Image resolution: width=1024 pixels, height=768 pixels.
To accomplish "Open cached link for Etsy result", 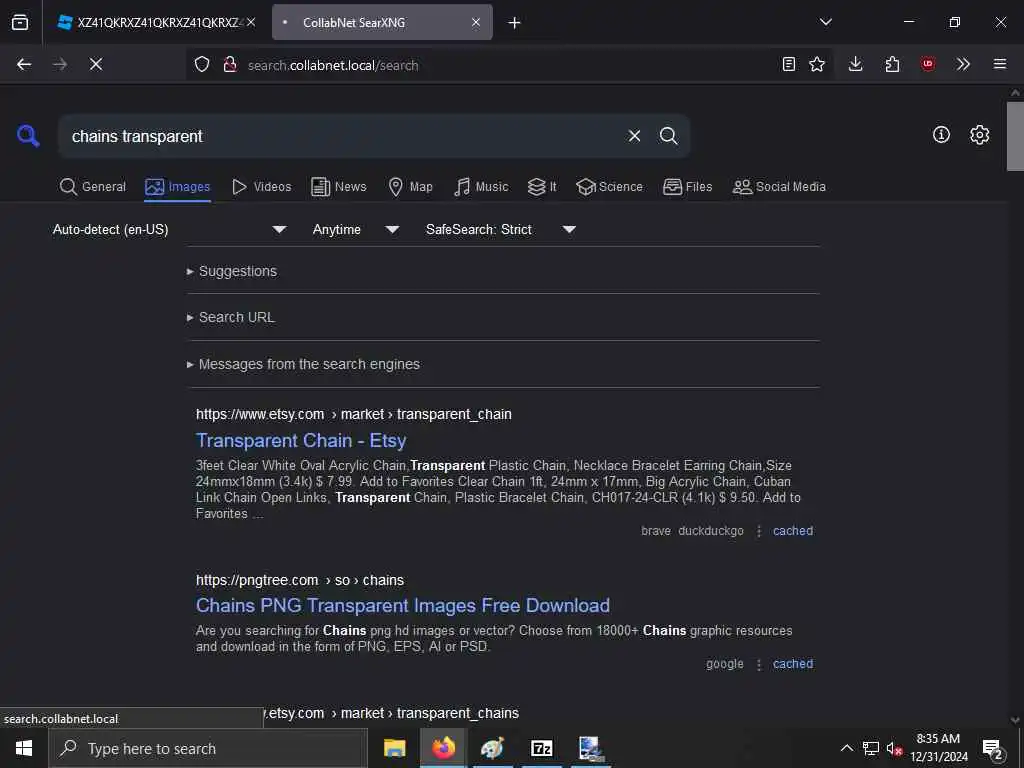I will (x=793, y=531).
